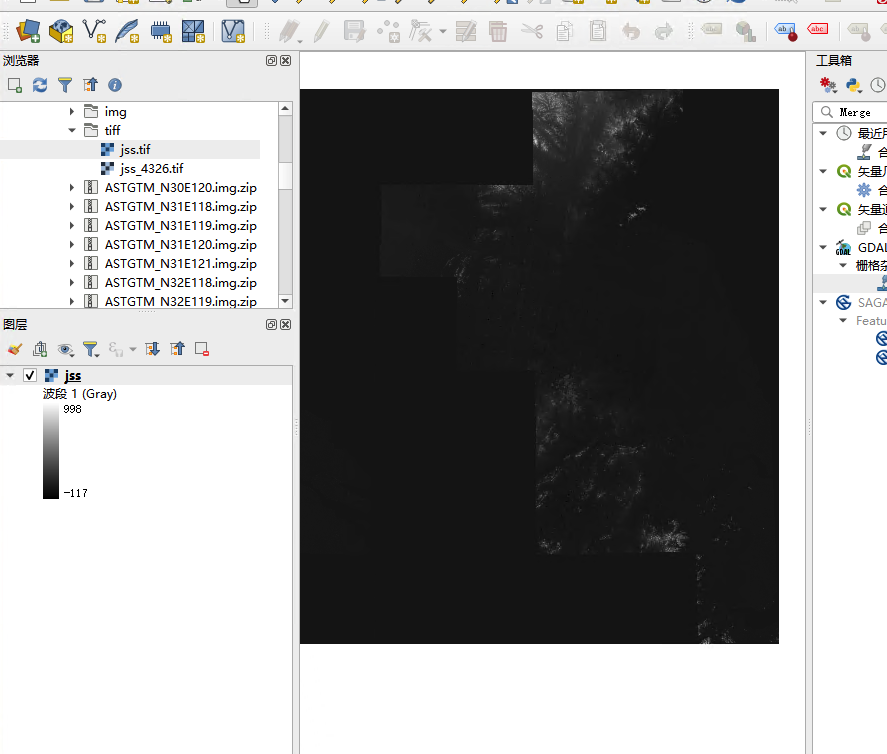Open Manage Map Themes in the Layers panel
This screenshot has width=887, height=754.
coord(65,349)
